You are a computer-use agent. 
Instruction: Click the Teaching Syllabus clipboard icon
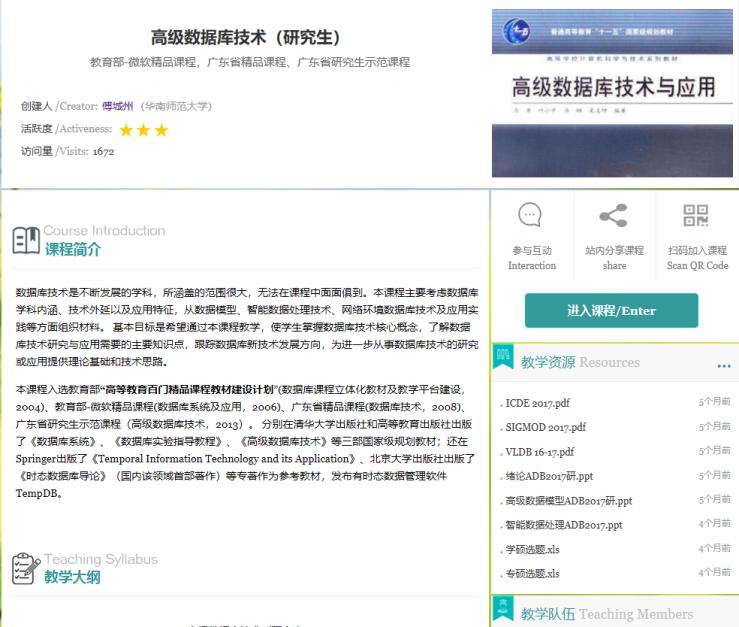point(26,568)
